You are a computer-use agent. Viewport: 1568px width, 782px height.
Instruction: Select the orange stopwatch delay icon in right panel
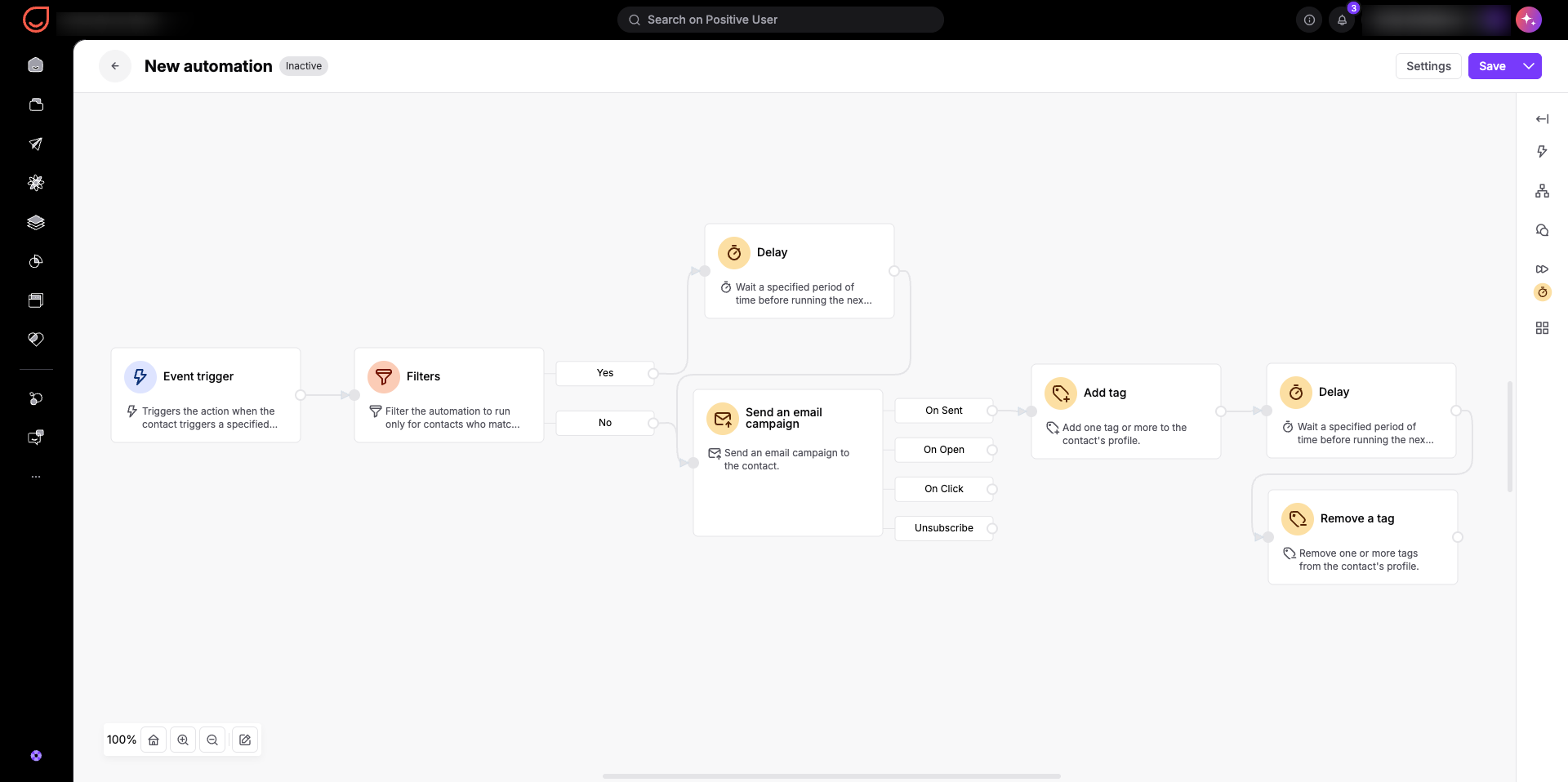[x=1542, y=292]
